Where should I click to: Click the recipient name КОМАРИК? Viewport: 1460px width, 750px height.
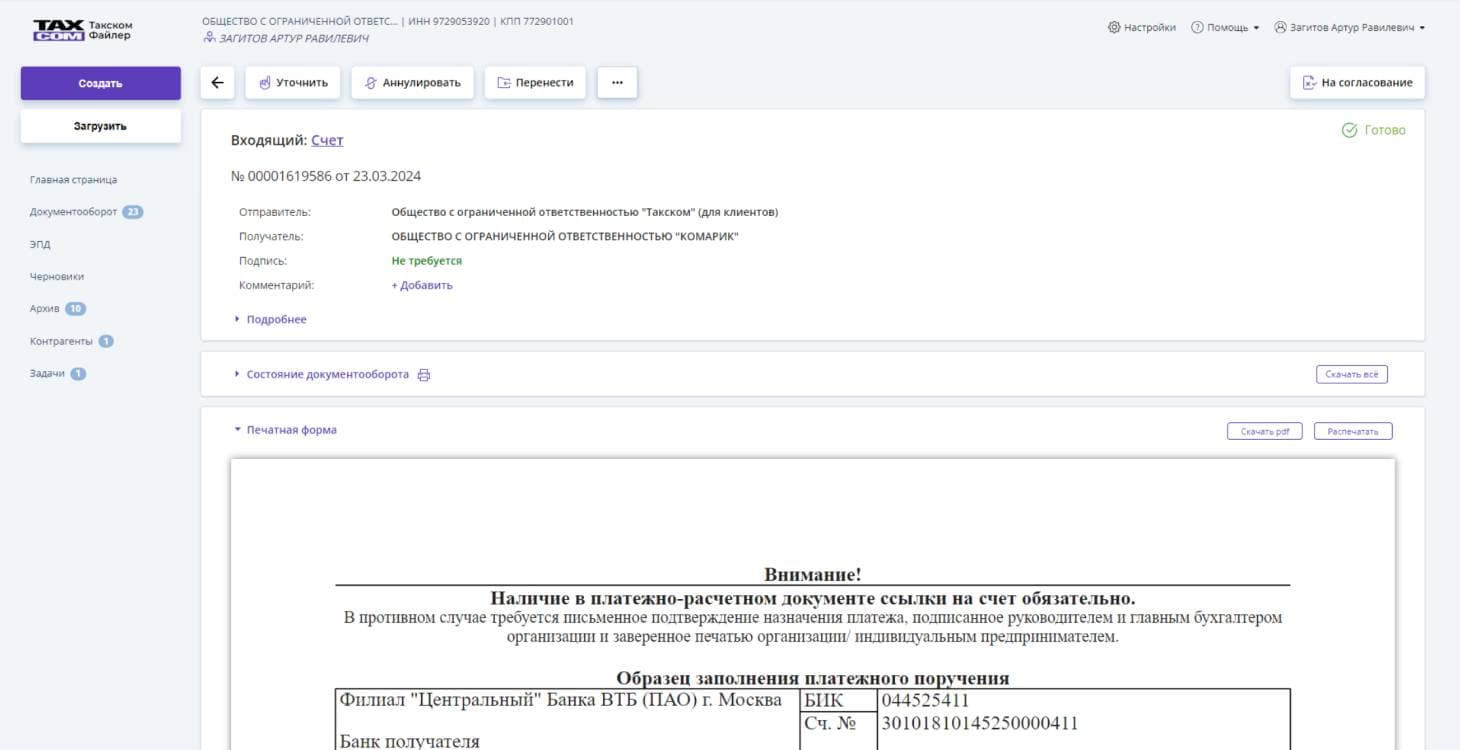click(x=565, y=237)
